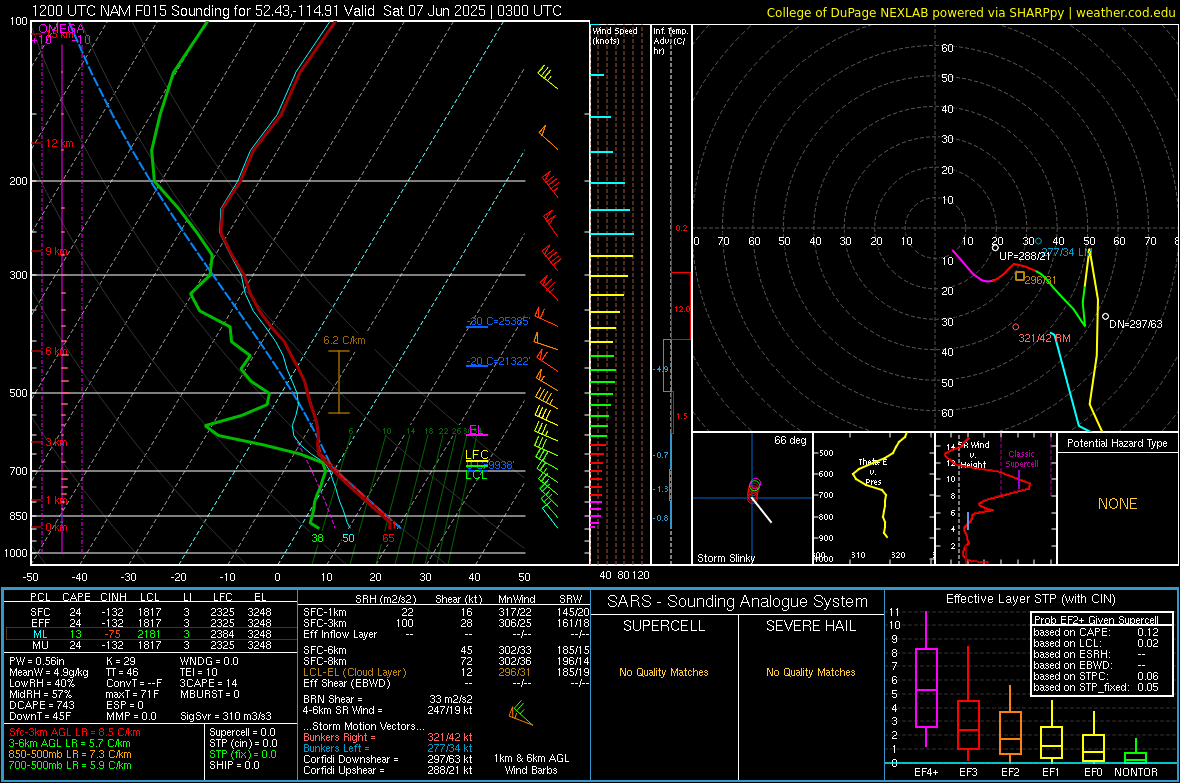The height and width of the screenshot is (783, 1180).
Task: Click the SEVERE HAIL analogue heading
Action: tap(810, 626)
